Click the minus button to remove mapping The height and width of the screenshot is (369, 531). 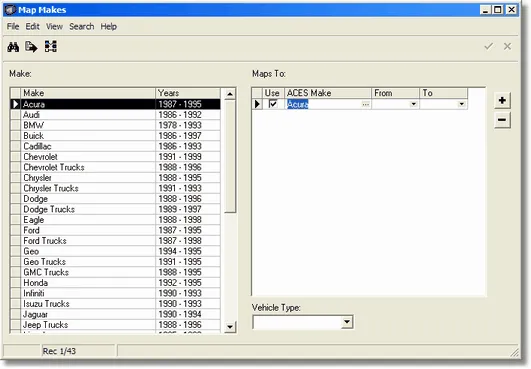(x=502, y=120)
